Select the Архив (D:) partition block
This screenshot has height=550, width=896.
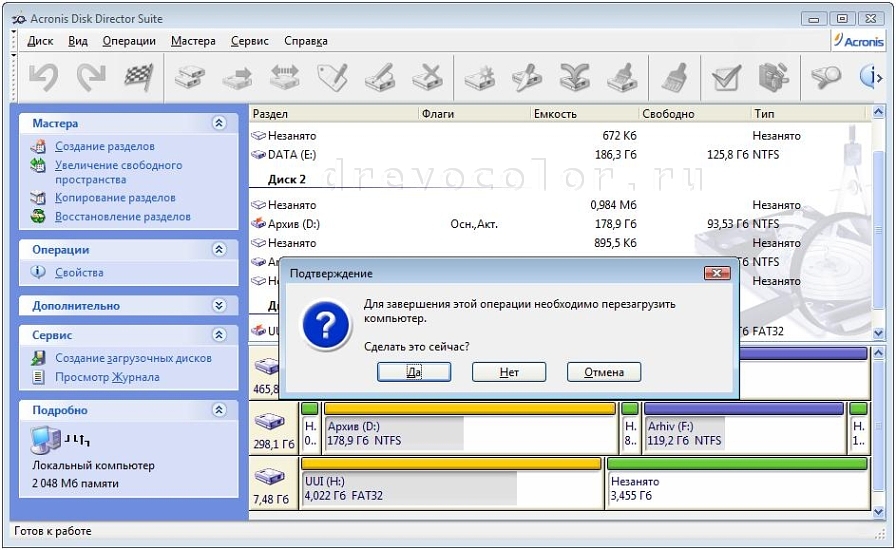pyautogui.click(x=470, y=428)
